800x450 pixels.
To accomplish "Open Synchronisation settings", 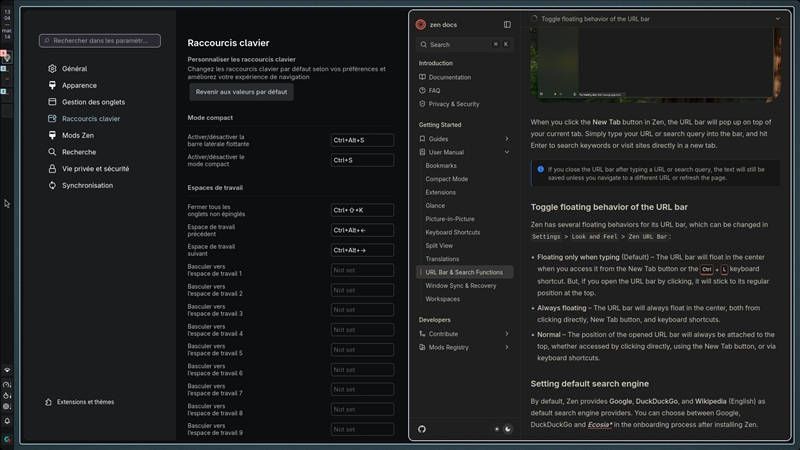I will 87,185.
